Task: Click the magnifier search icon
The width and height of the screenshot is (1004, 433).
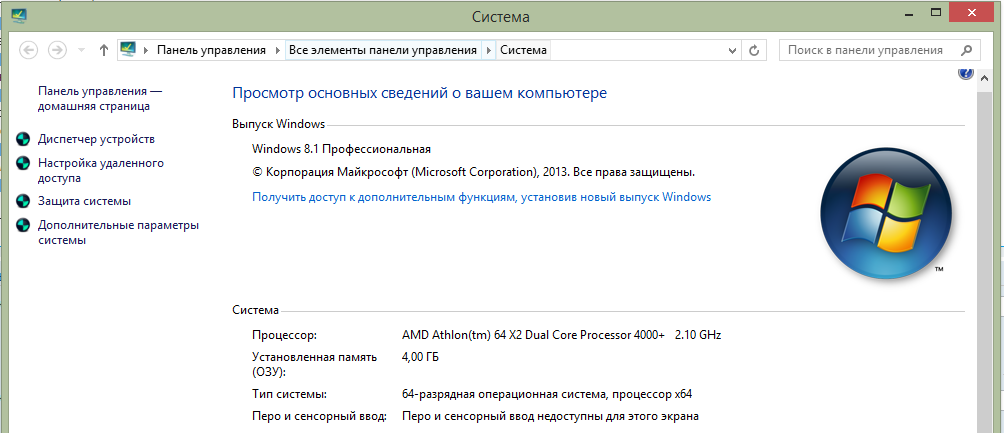Action: [x=966, y=50]
